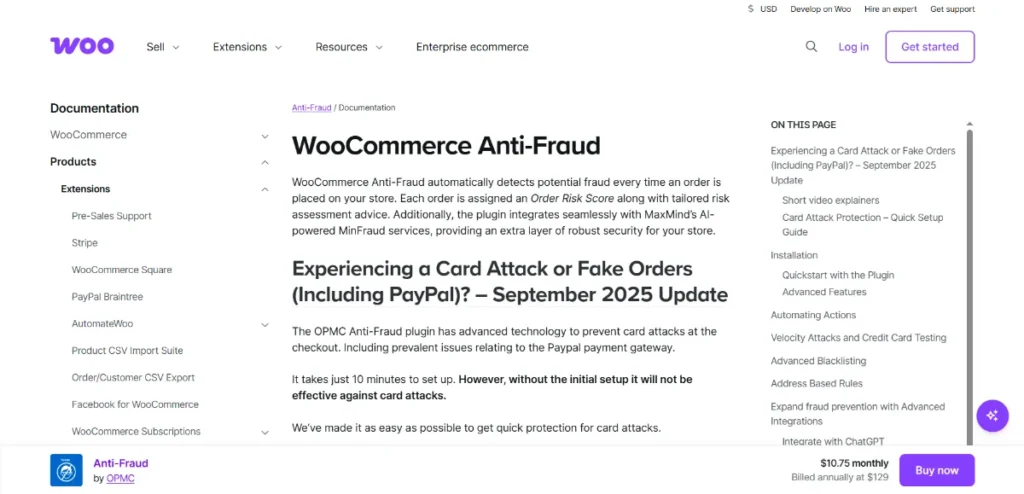The width and height of the screenshot is (1024, 494).
Task: Open the Anti-Fraud breadcrumb link
Action: 311,108
